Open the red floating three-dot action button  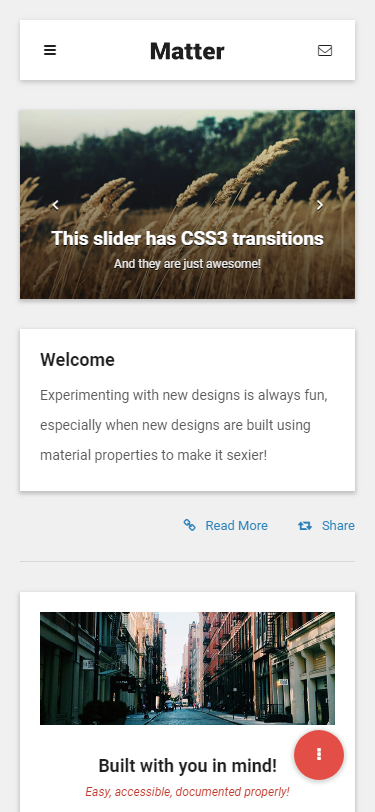[319, 755]
